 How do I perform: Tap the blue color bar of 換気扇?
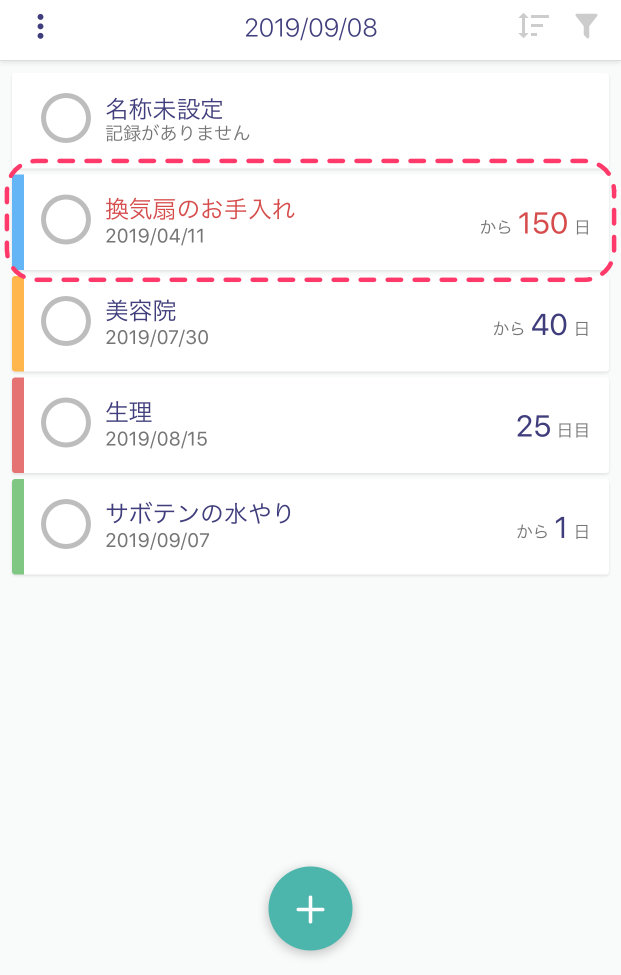click(x=18, y=222)
